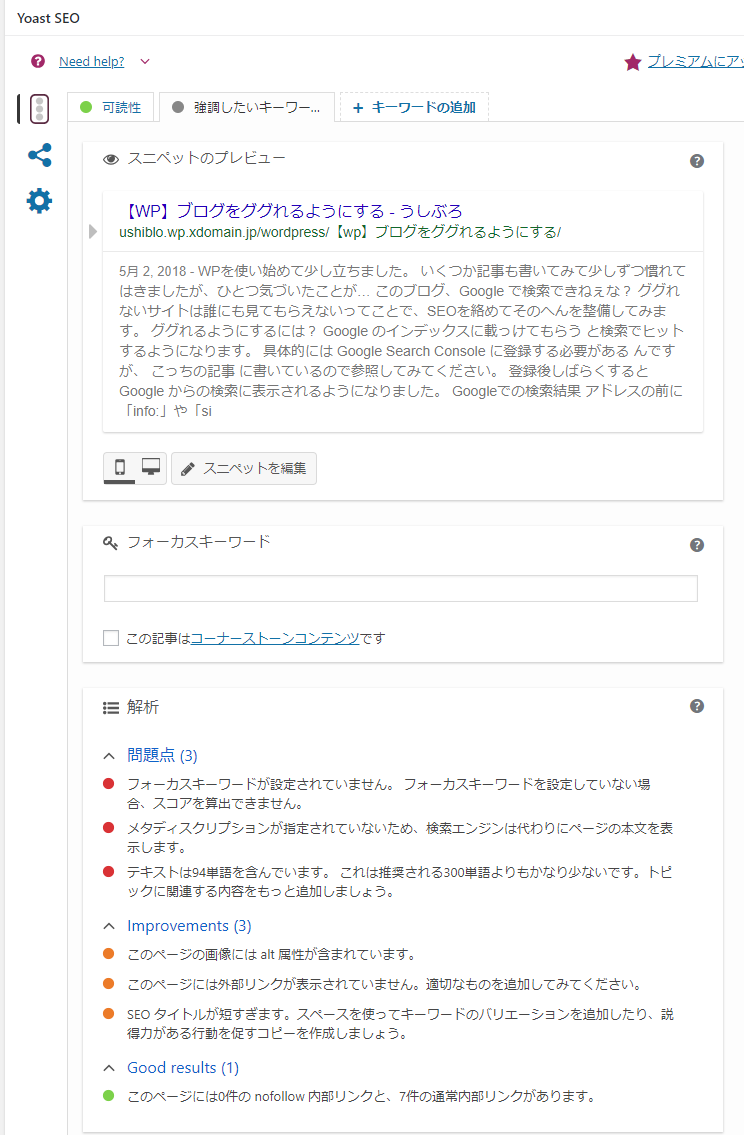Expand the Need help? dropdown chevron
The height and width of the screenshot is (1135, 744).
click(145, 62)
